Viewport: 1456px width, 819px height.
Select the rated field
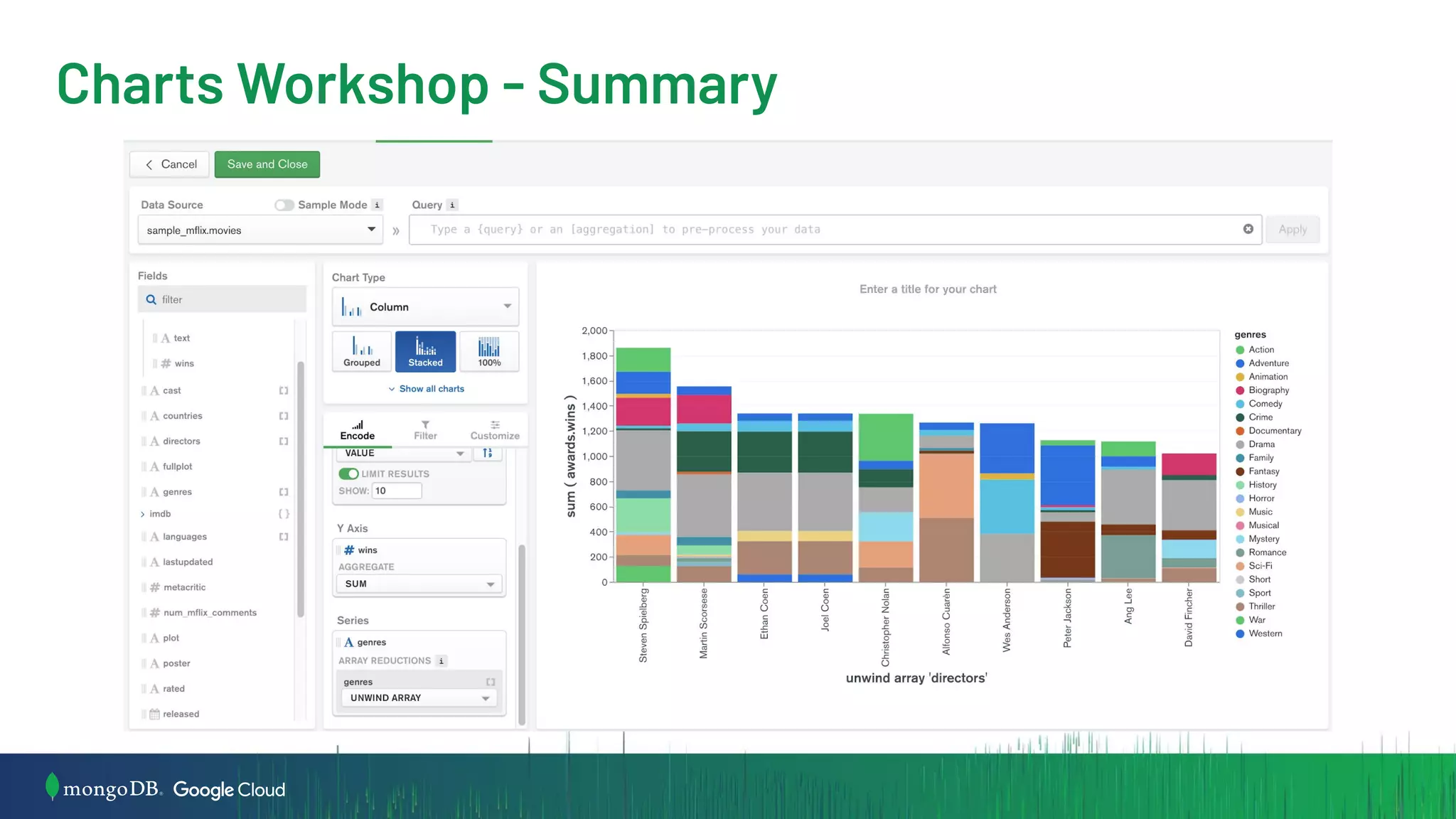pyautogui.click(x=173, y=689)
